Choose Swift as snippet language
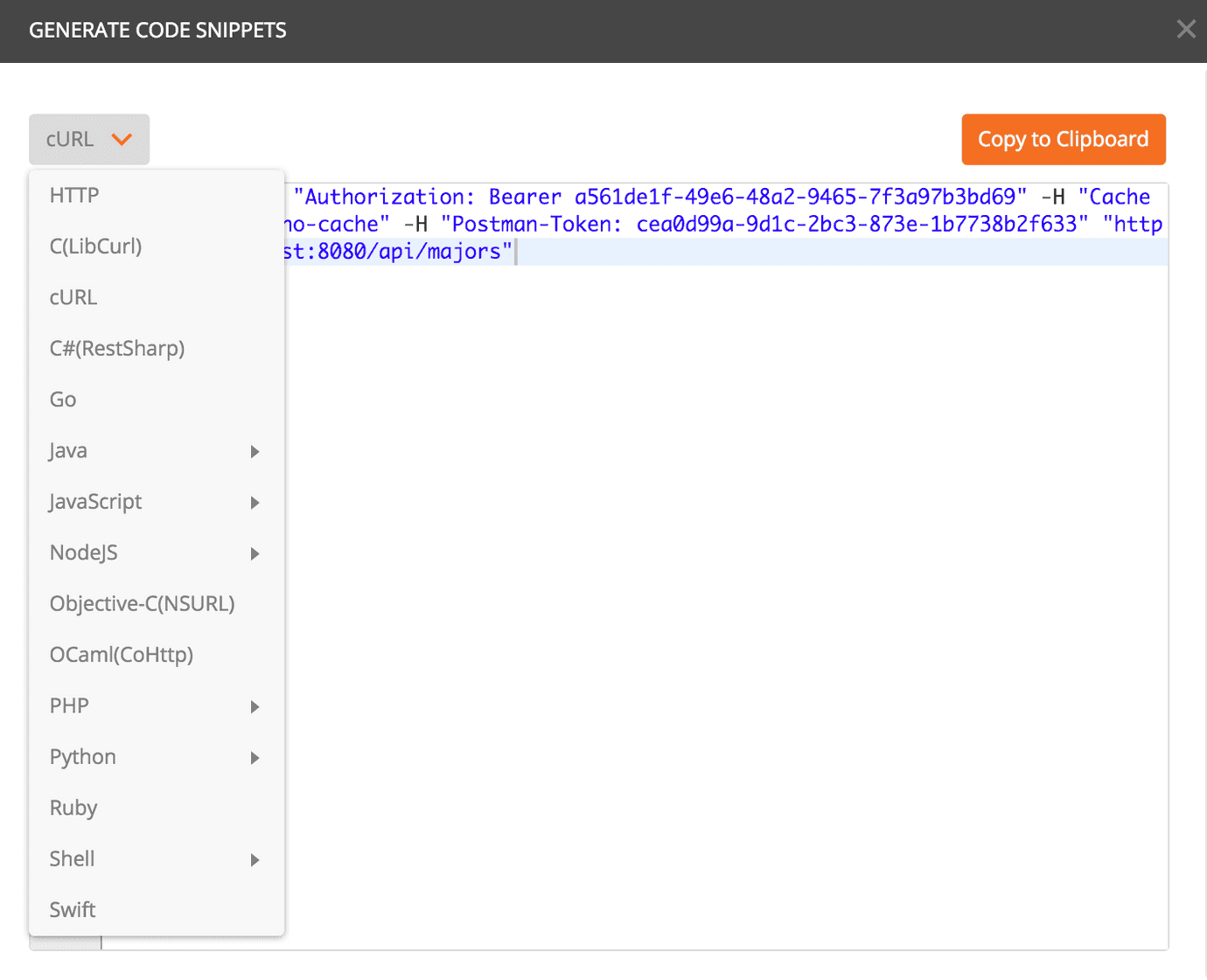This screenshot has width=1207, height=980. [73, 910]
